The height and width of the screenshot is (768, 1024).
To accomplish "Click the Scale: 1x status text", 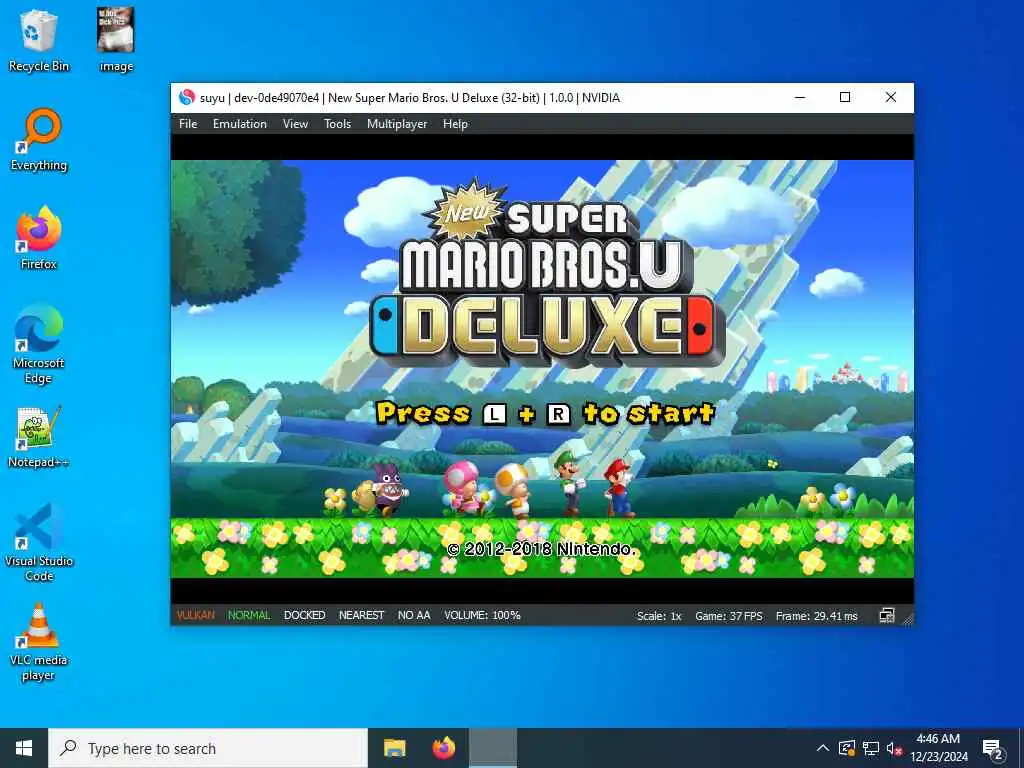I will [659, 616].
